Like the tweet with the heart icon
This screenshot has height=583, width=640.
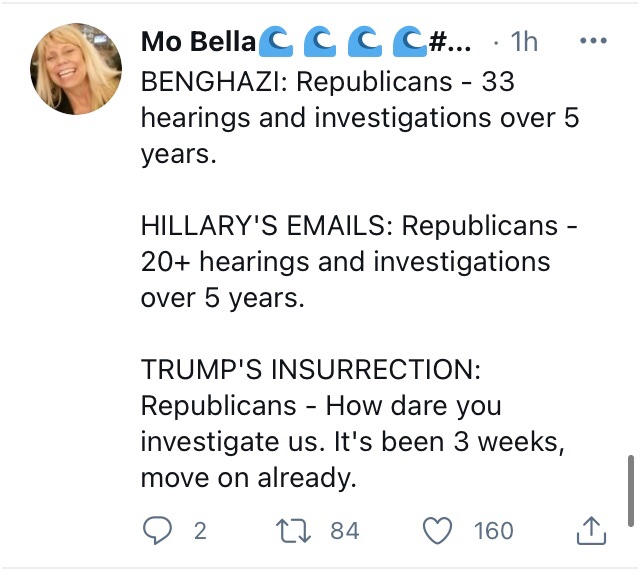(x=437, y=530)
